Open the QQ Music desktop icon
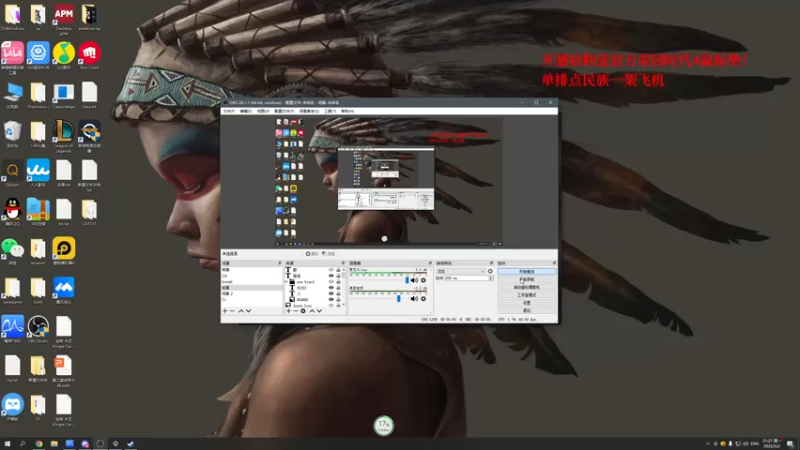Screen dimensions: 800x450 point(64,55)
